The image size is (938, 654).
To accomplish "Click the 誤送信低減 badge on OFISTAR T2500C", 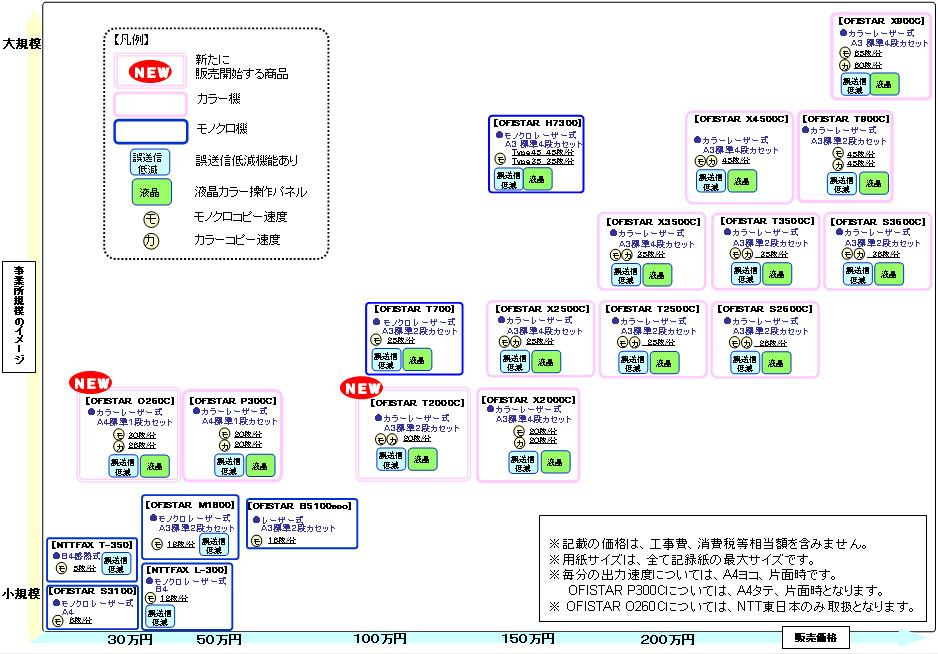I will [633, 363].
